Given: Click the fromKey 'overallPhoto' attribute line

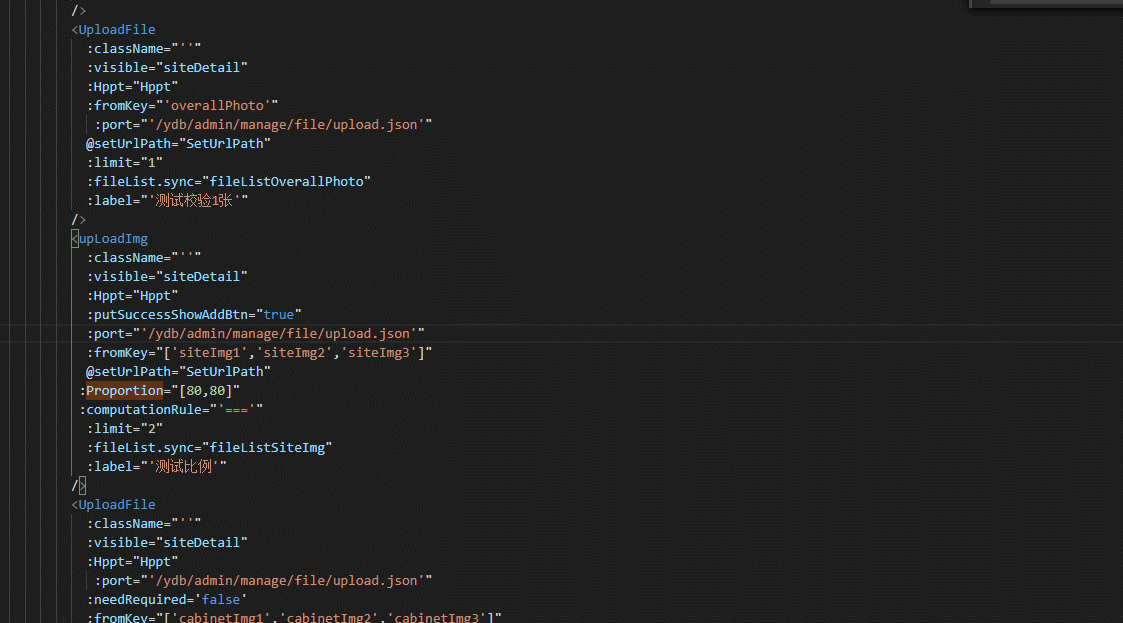Looking at the screenshot, I should tap(182, 105).
